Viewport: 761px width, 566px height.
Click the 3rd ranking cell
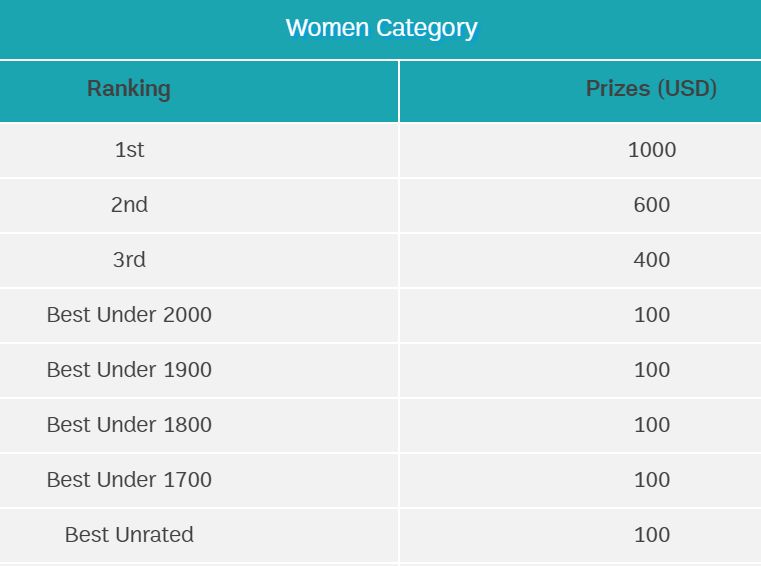coord(129,260)
